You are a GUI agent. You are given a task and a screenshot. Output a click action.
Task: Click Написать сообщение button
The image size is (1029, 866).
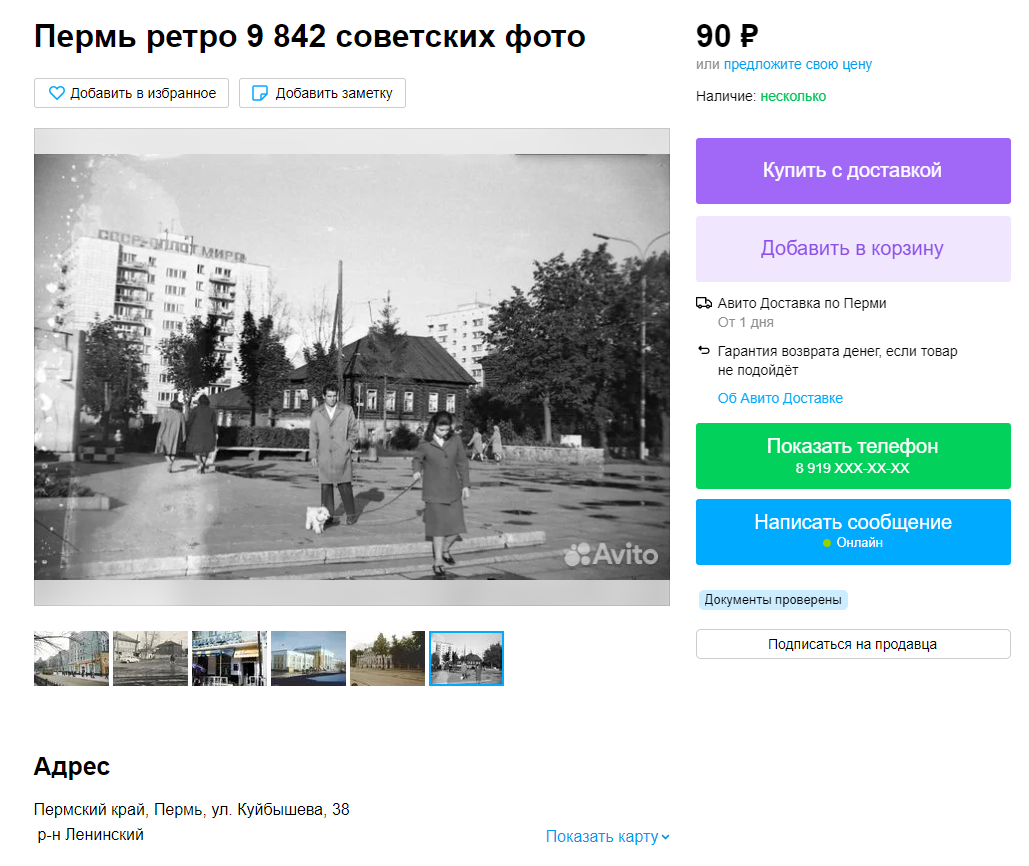[853, 532]
